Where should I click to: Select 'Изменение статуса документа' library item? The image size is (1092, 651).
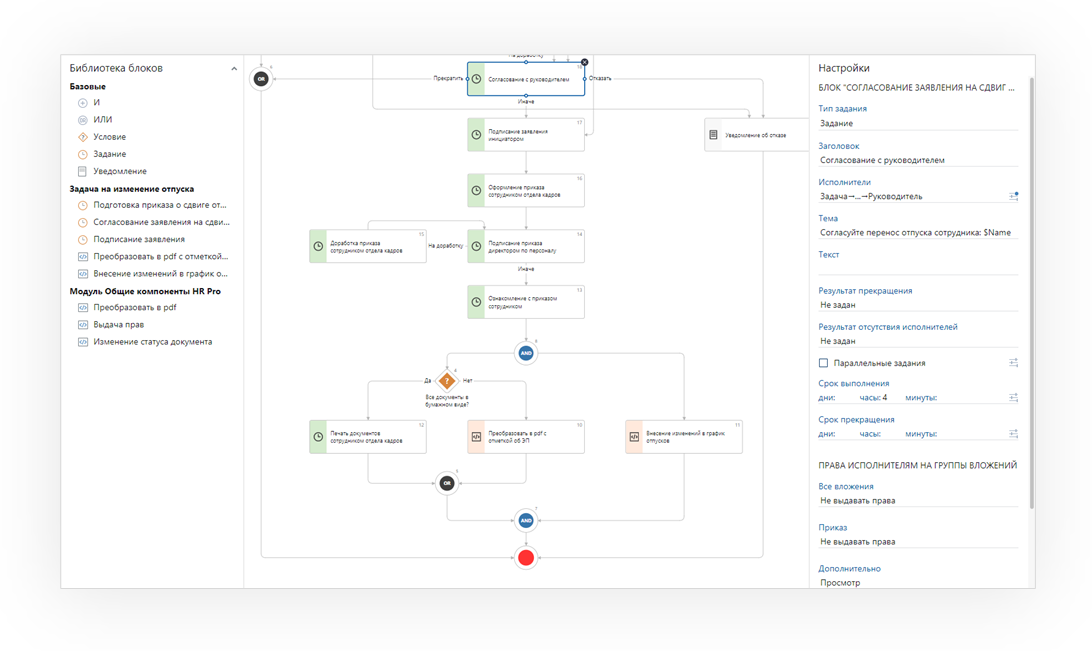(152, 342)
